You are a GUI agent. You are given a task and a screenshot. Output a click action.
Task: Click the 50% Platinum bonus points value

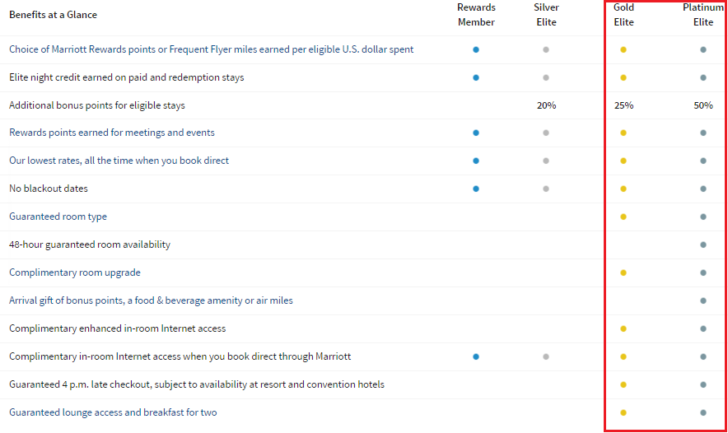click(703, 105)
